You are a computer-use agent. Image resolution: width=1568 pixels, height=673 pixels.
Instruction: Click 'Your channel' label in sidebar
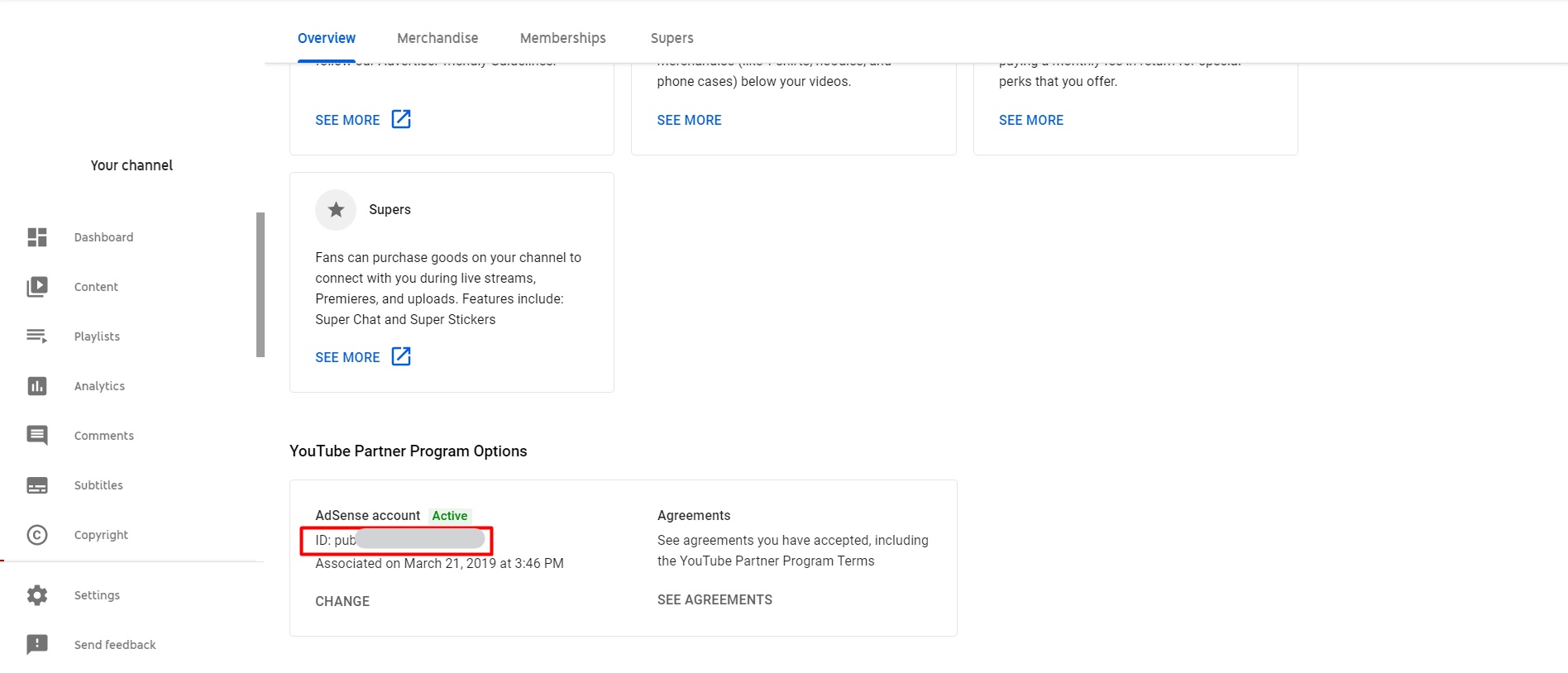tap(131, 165)
